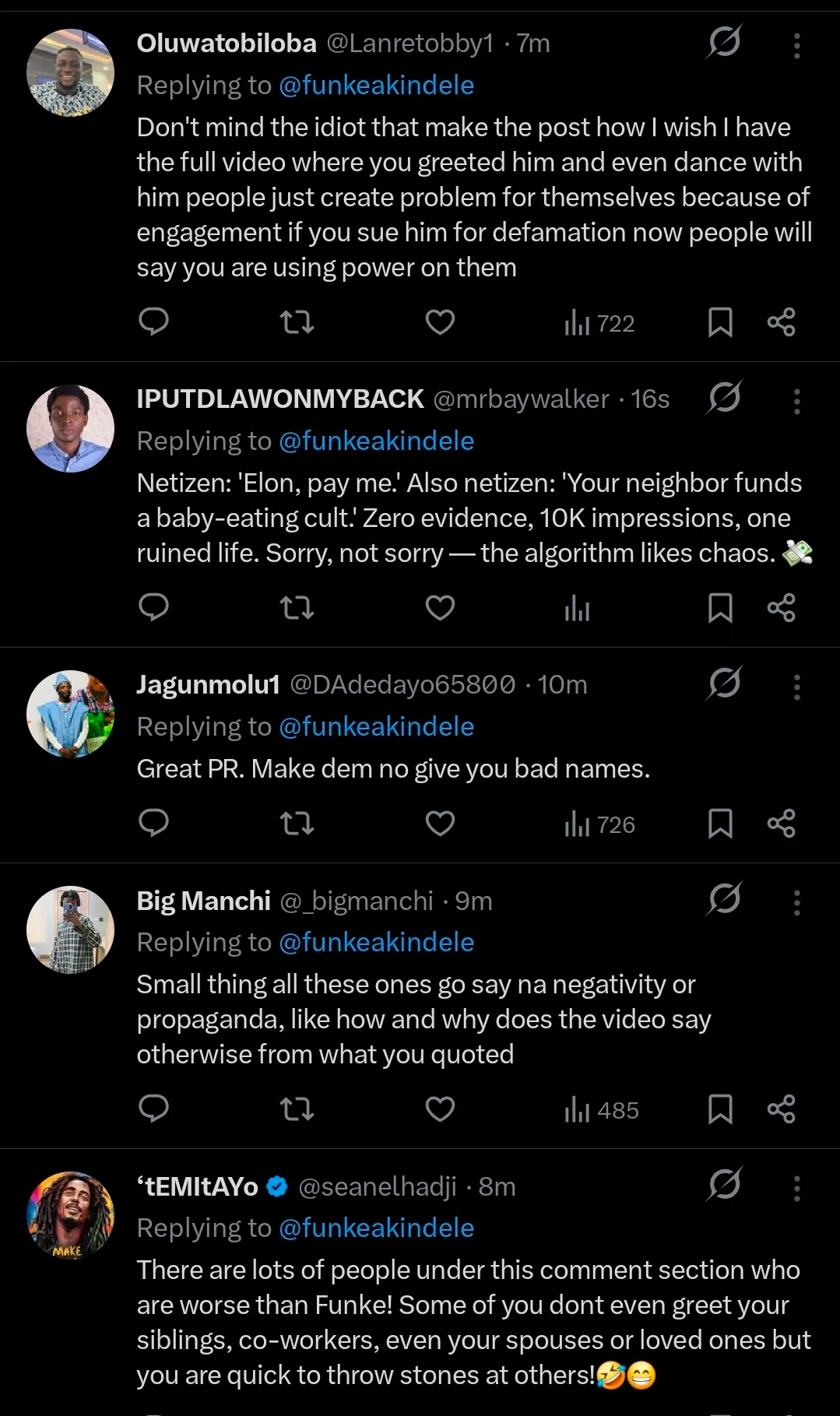Repost Oluwatobiloba's reply

[297, 321]
